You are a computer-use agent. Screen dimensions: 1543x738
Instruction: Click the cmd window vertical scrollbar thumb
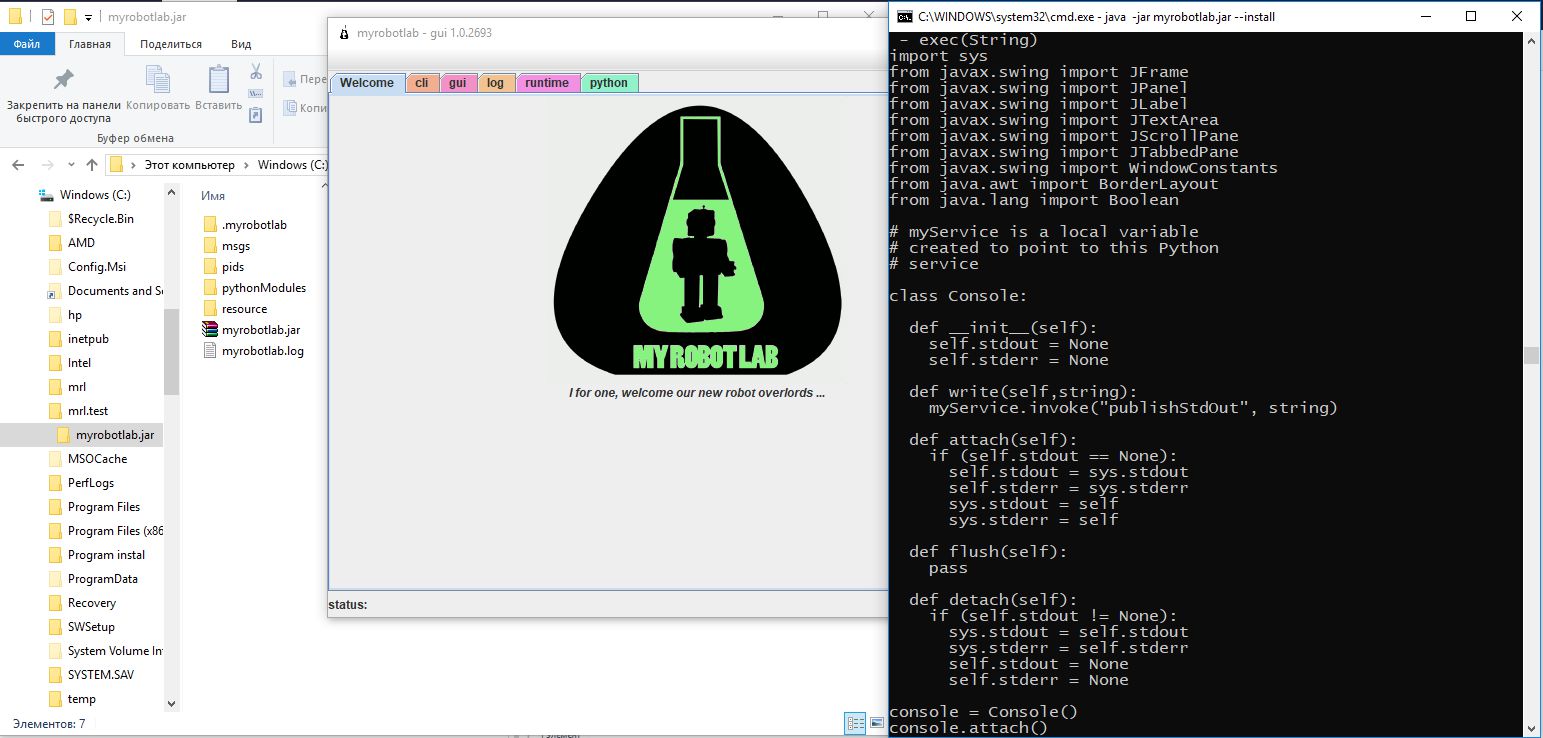point(1531,356)
